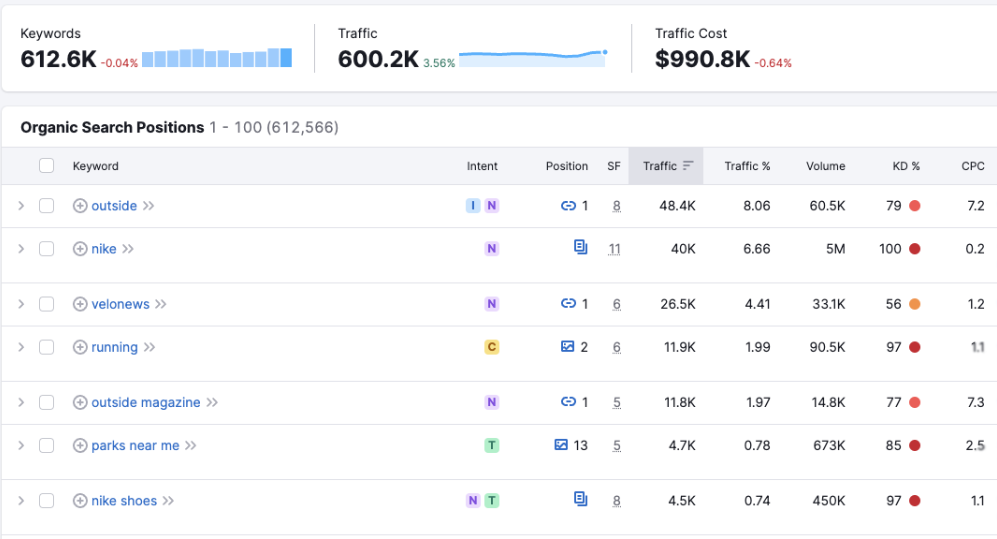The width and height of the screenshot is (997, 539).
Task: Click double-arrow icon after outside magazine
Action: click(212, 403)
